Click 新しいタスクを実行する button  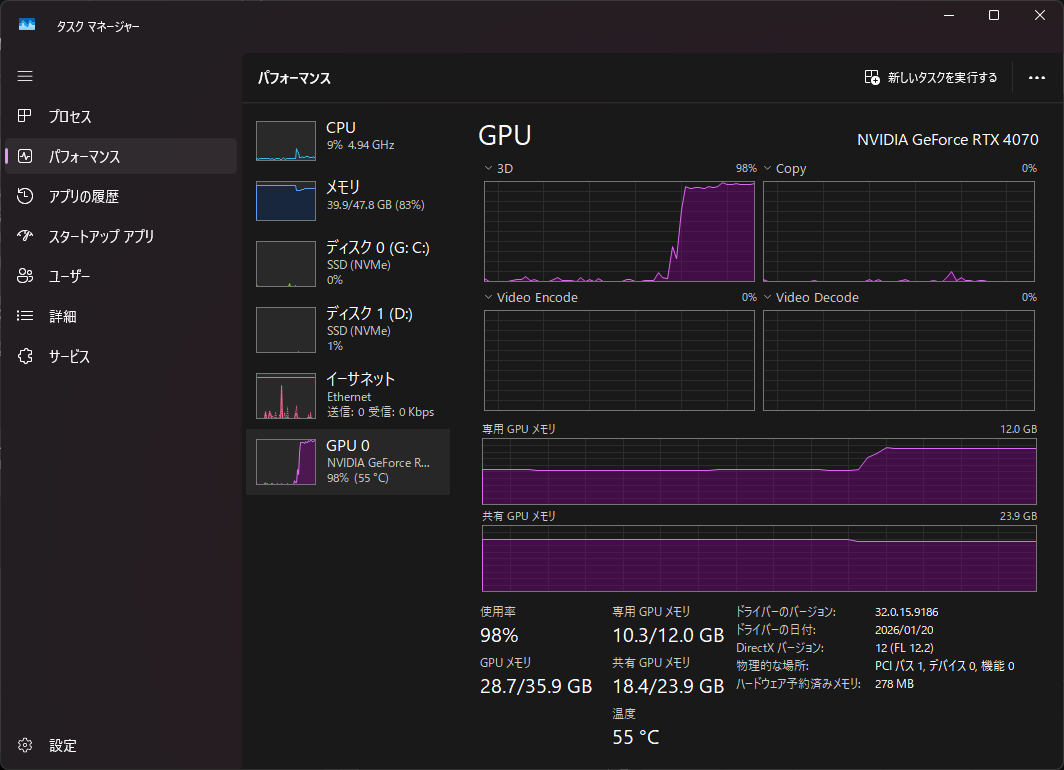tap(931, 77)
